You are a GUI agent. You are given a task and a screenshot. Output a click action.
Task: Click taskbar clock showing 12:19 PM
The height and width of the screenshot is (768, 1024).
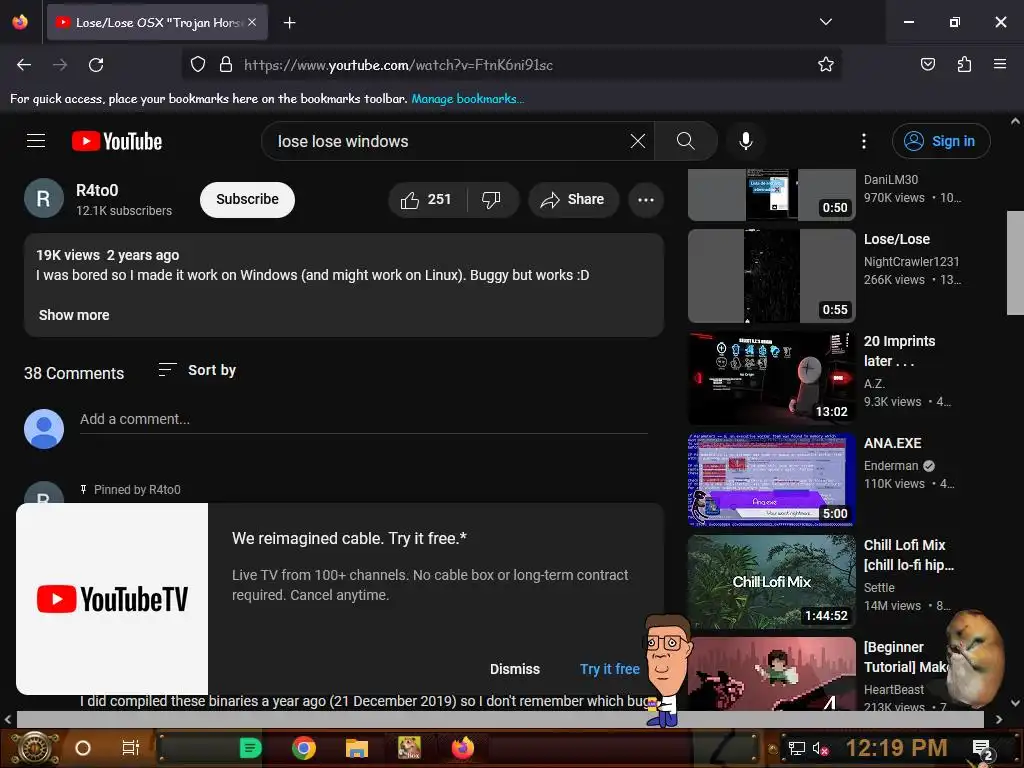897,748
